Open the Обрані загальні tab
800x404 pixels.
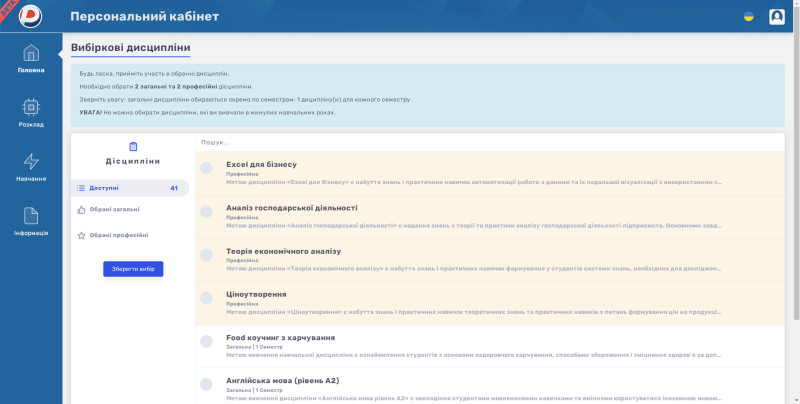tap(130, 210)
